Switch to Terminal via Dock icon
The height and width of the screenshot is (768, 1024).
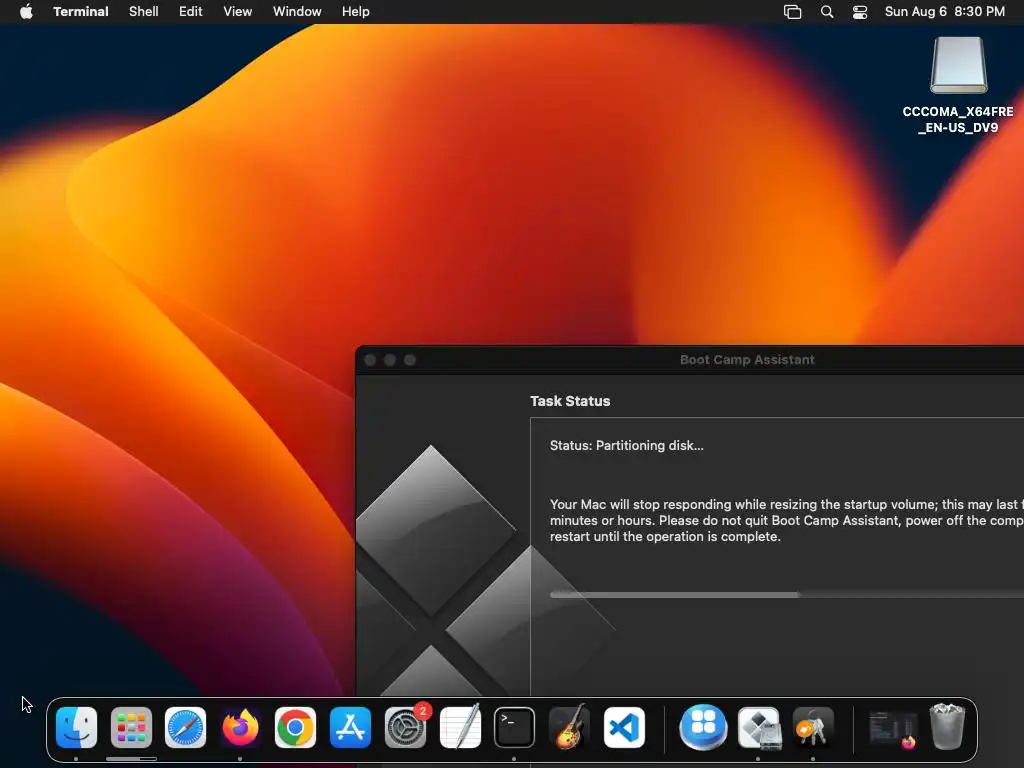tap(515, 727)
